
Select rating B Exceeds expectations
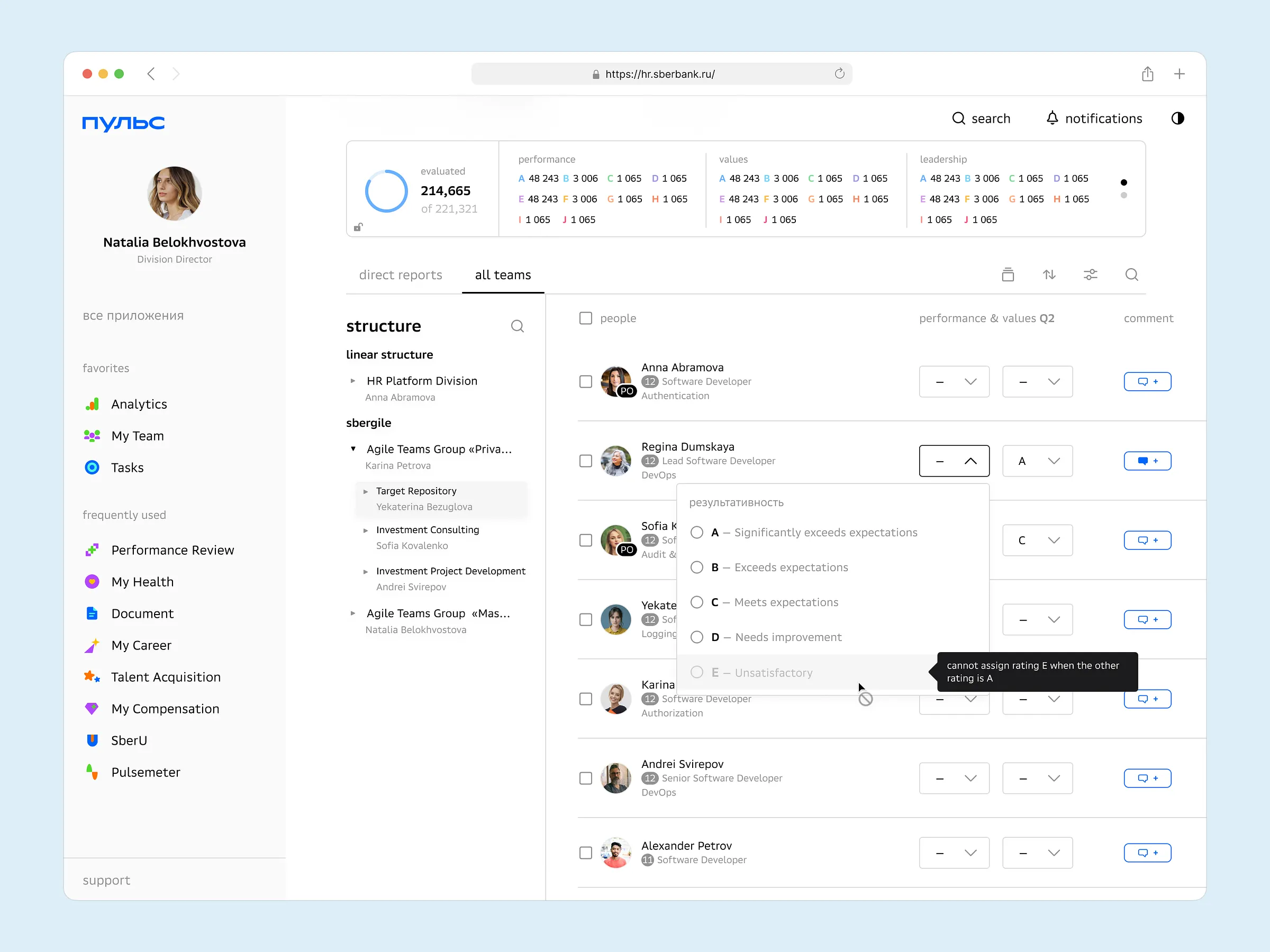click(x=697, y=567)
